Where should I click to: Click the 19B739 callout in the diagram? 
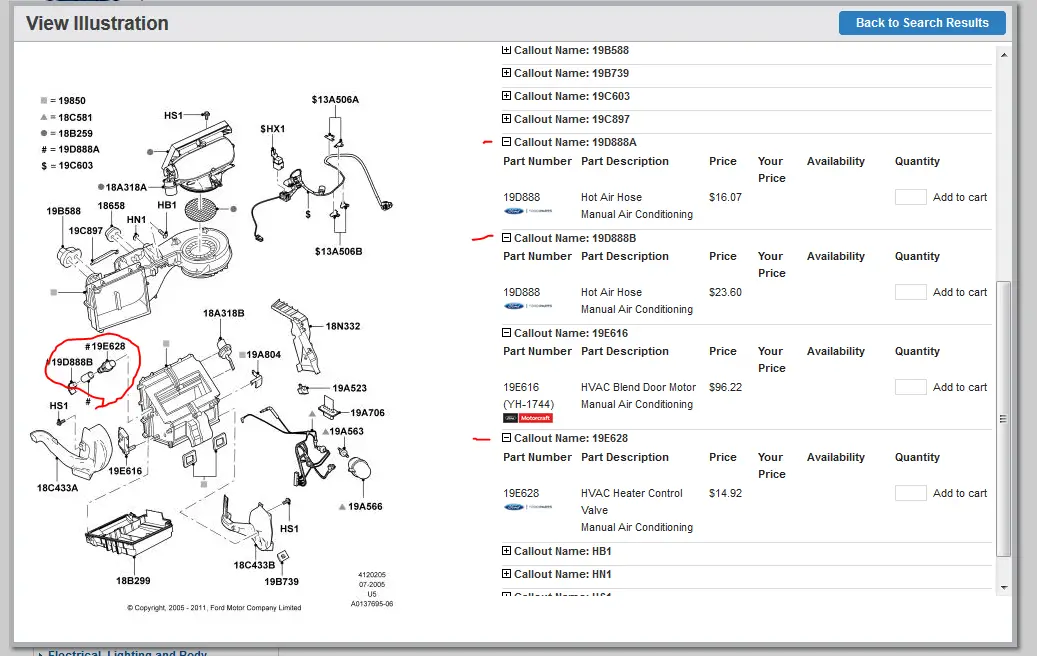point(282,582)
